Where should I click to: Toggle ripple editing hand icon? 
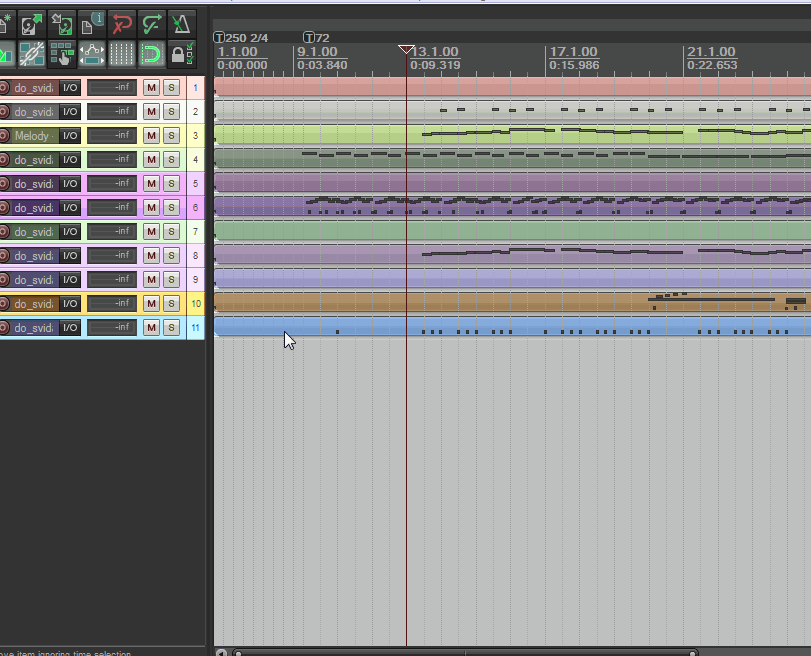(62, 54)
